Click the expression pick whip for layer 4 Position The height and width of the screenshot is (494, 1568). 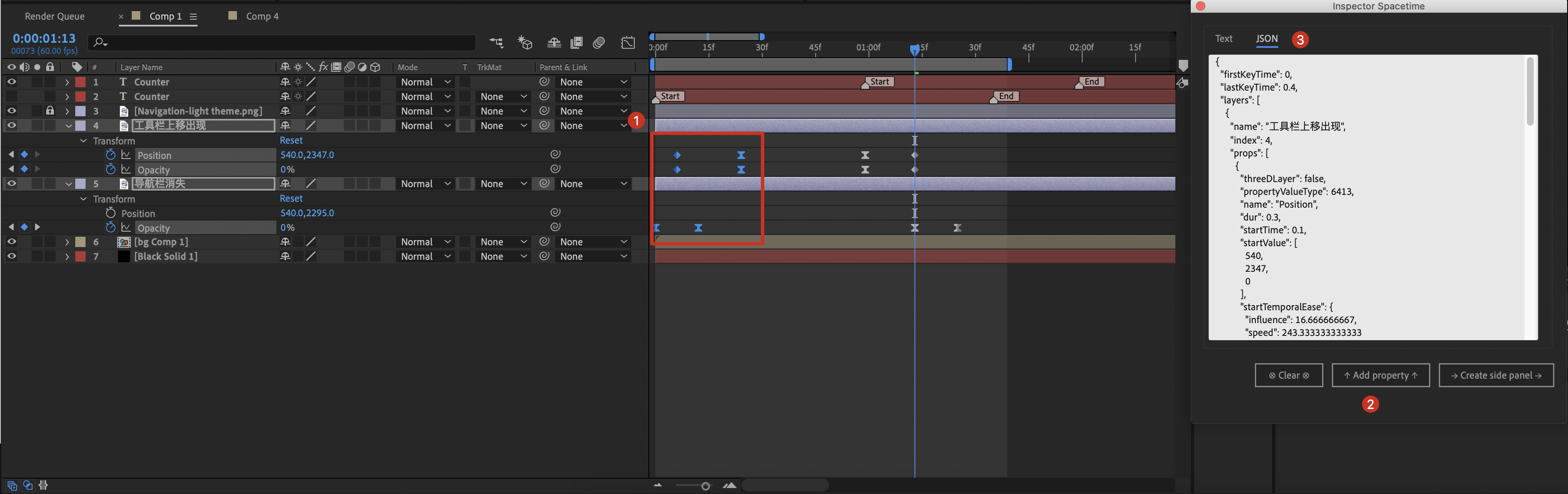tap(555, 155)
